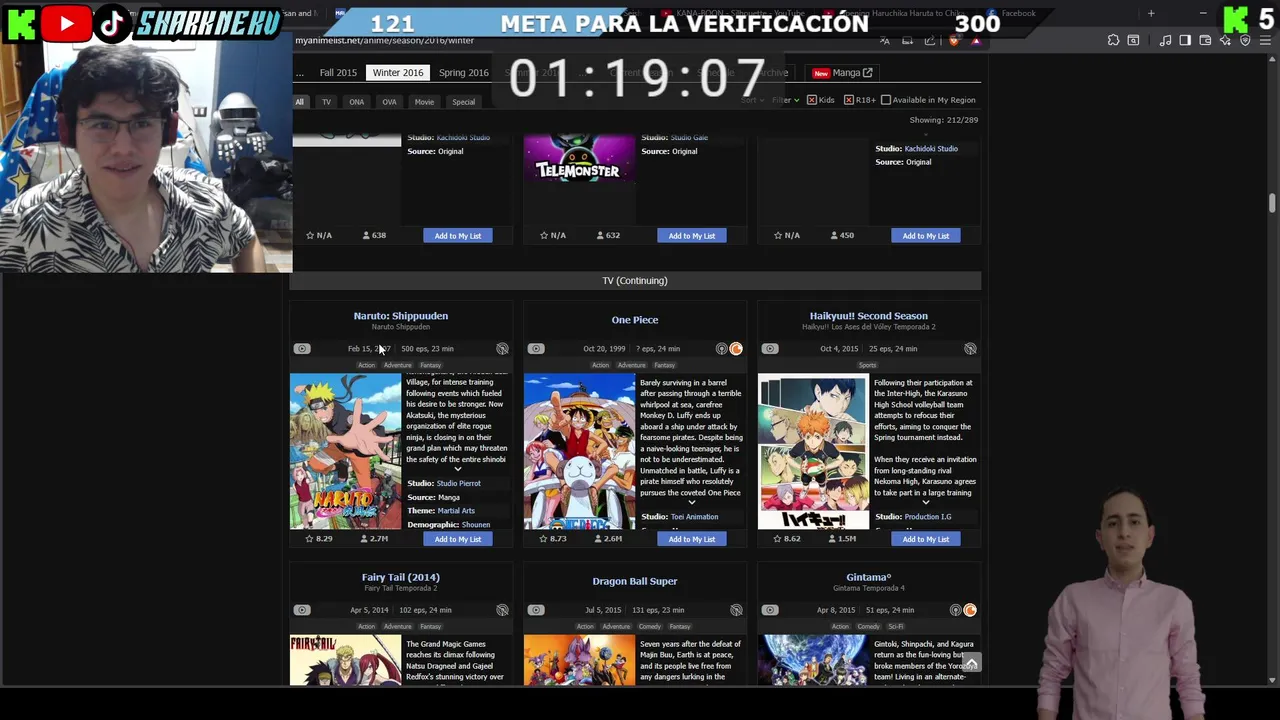Click the page vertical scrollbar thumb
Image resolution: width=1280 pixels, height=720 pixels.
coord(1272,203)
